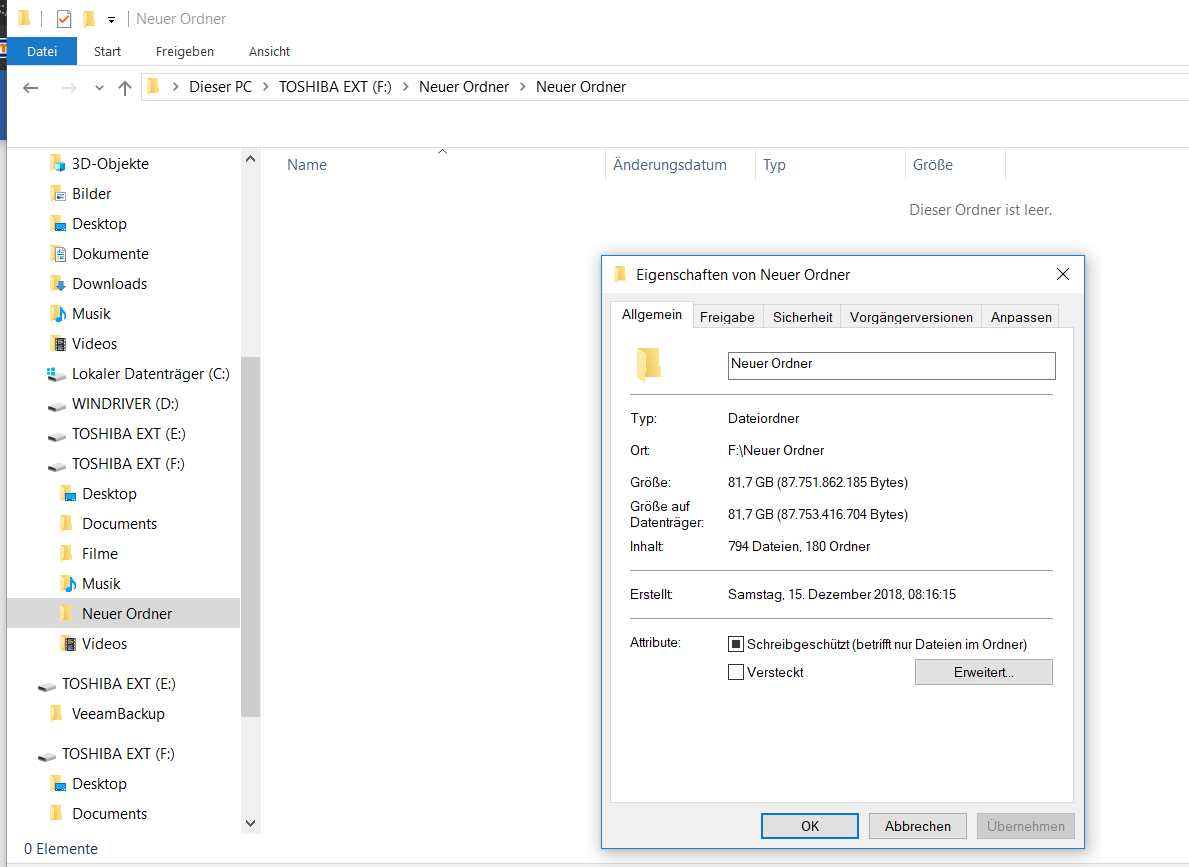
Task: Close the Eigenschaften von Neuer Ordner dialog
Action: pyautogui.click(x=1063, y=274)
